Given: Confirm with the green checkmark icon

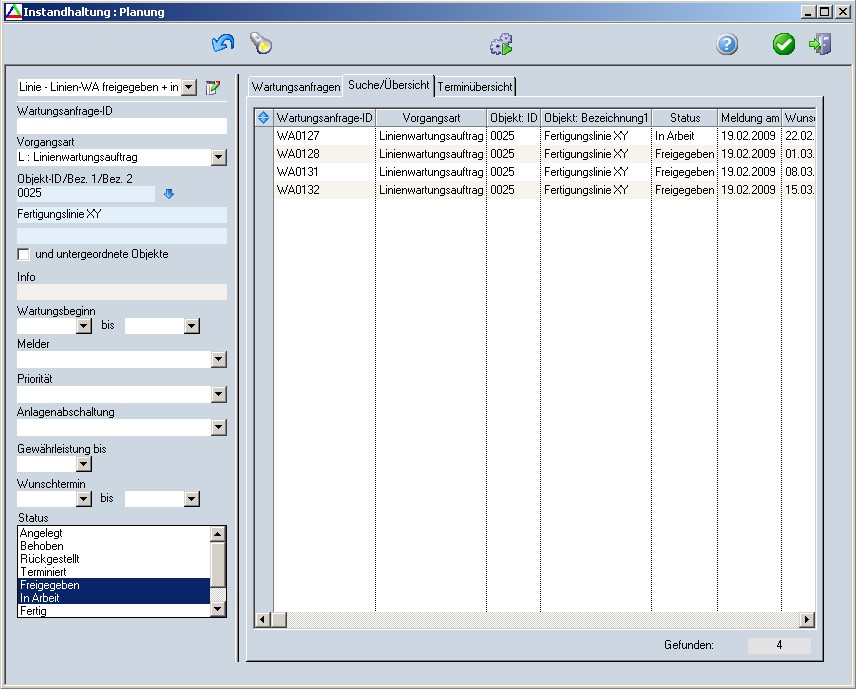Looking at the screenshot, I should (x=784, y=44).
